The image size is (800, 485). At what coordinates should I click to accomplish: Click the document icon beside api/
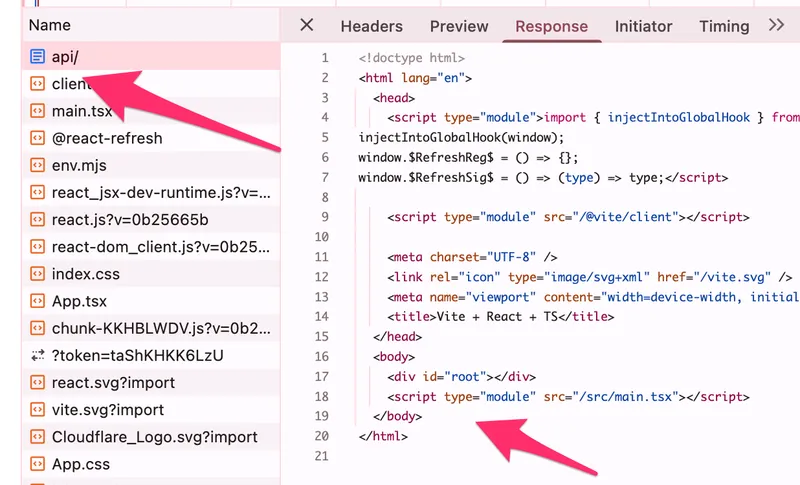[37, 57]
